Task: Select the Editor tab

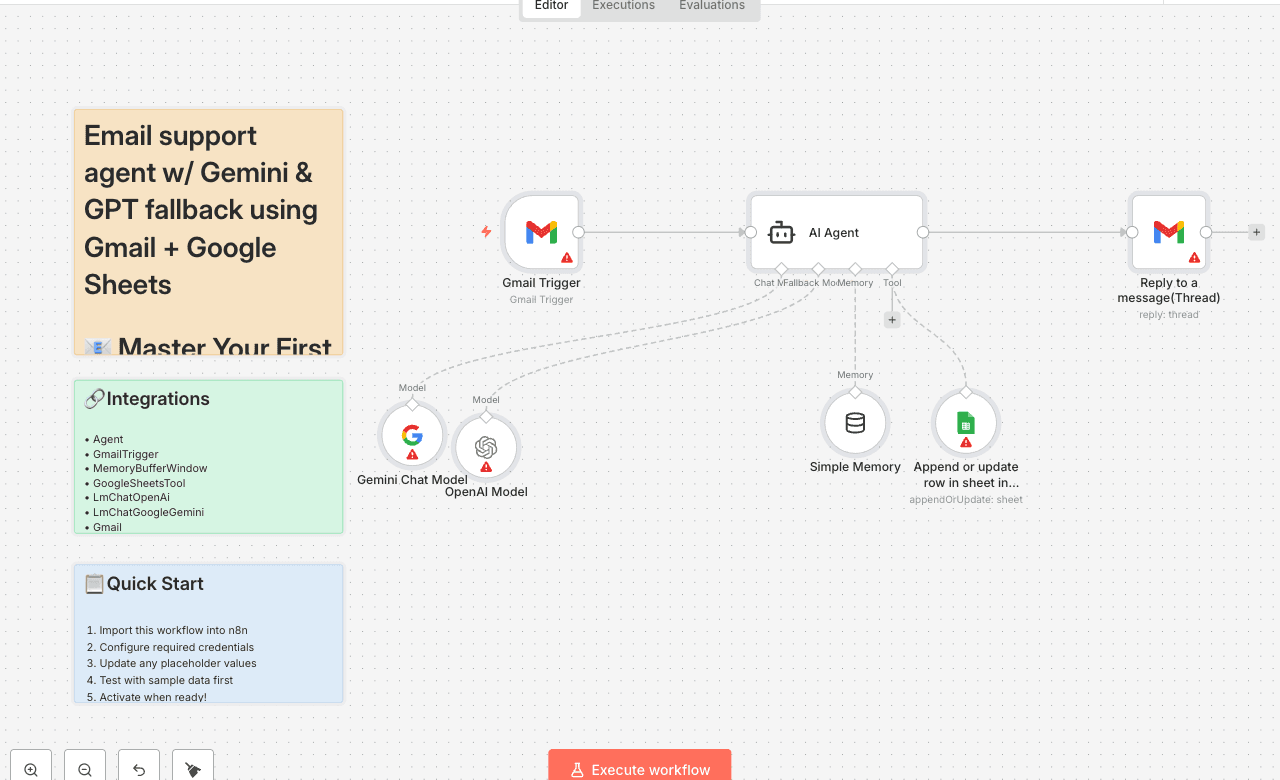Action: click(550, 6)
